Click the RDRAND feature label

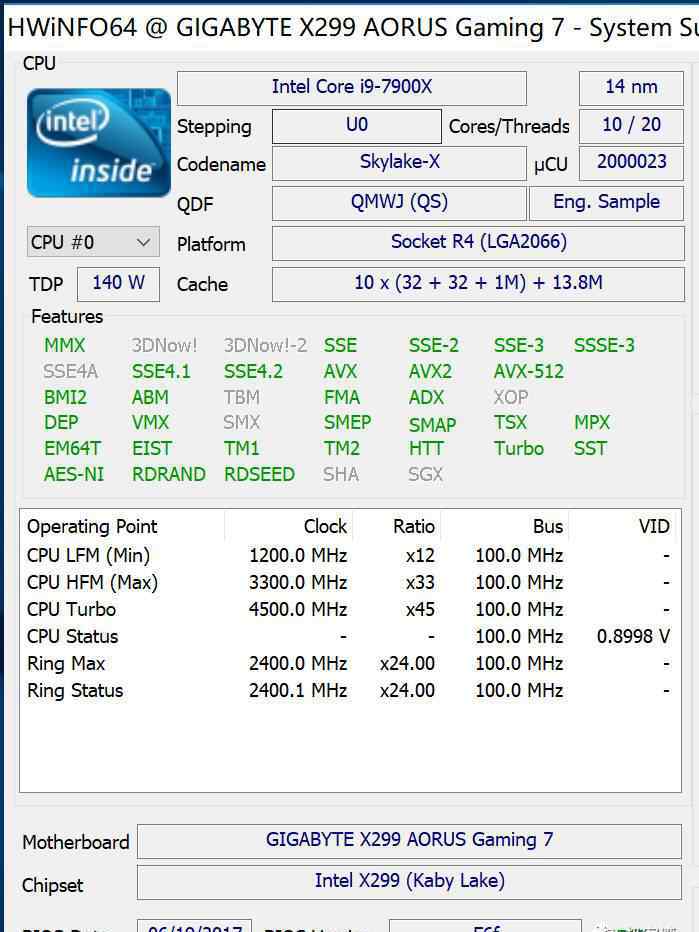click(169, 474)
